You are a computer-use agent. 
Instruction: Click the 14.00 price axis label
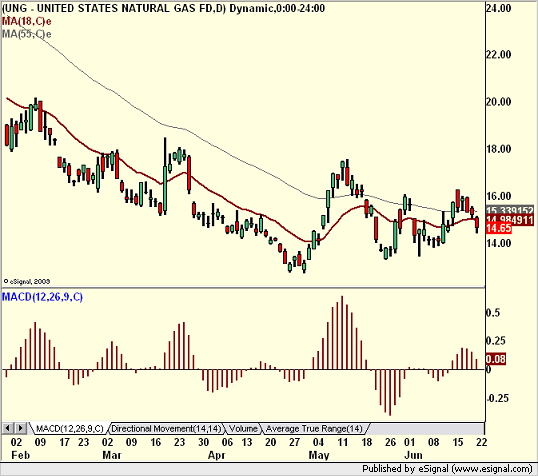click(x=498, y=243)
